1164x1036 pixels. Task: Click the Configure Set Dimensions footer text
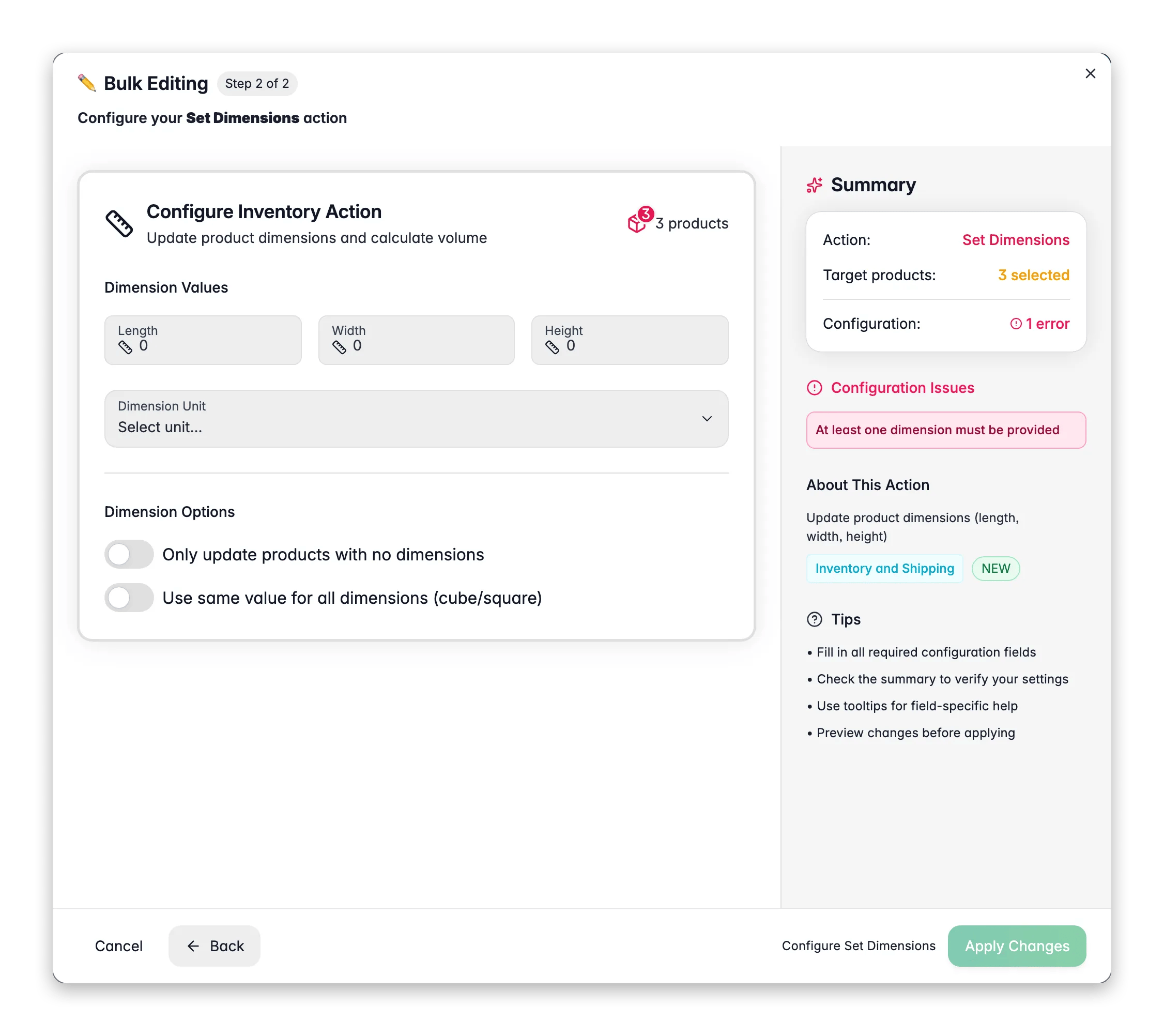pyautogui.click(x=858, y=946)
